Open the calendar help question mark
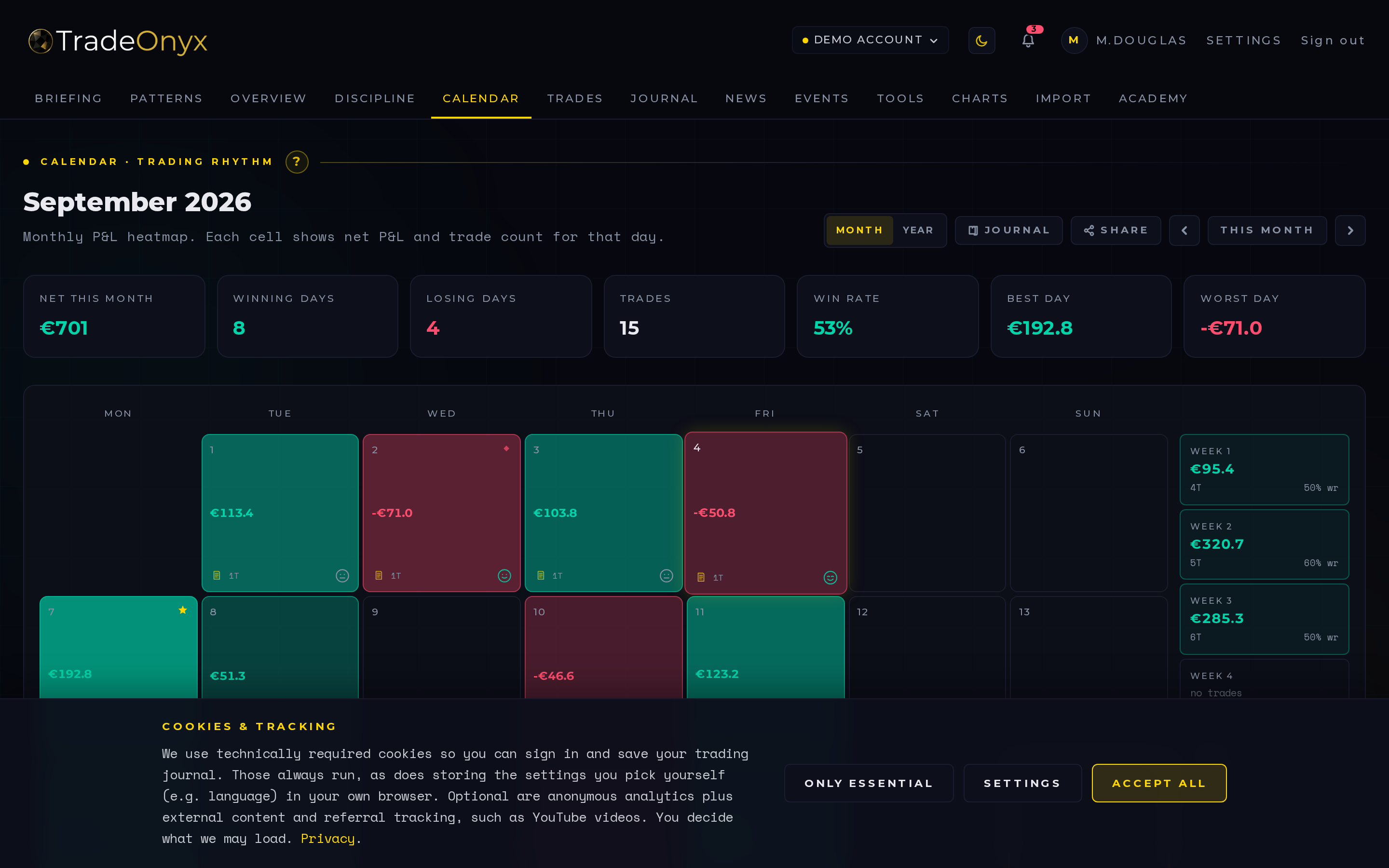 point(297,162)
